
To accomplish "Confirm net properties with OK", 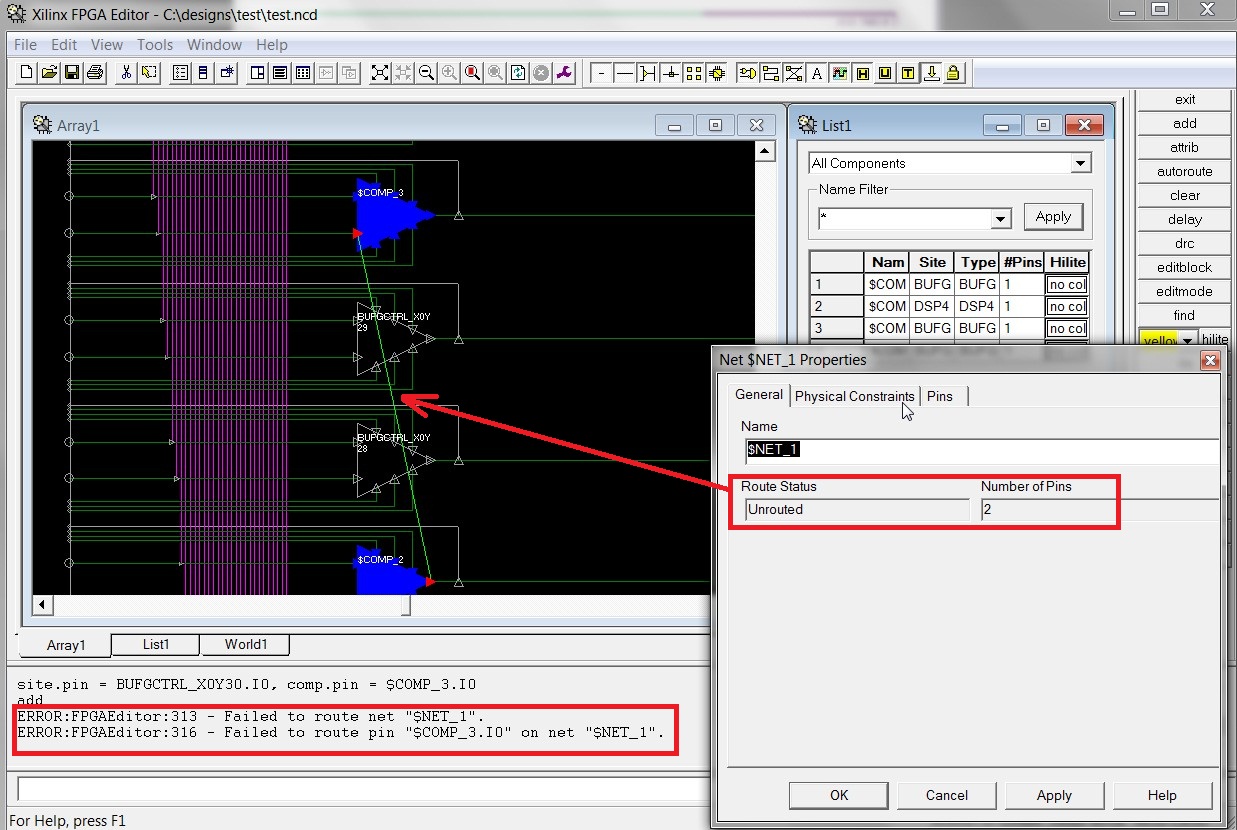I will [838, 795].
